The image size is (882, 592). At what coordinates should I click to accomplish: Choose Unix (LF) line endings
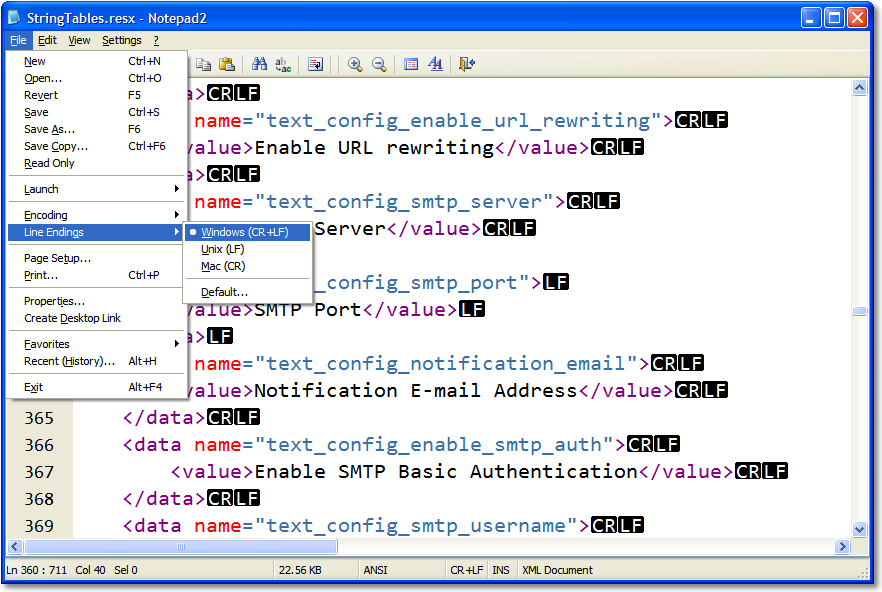[x=222, y=249]
